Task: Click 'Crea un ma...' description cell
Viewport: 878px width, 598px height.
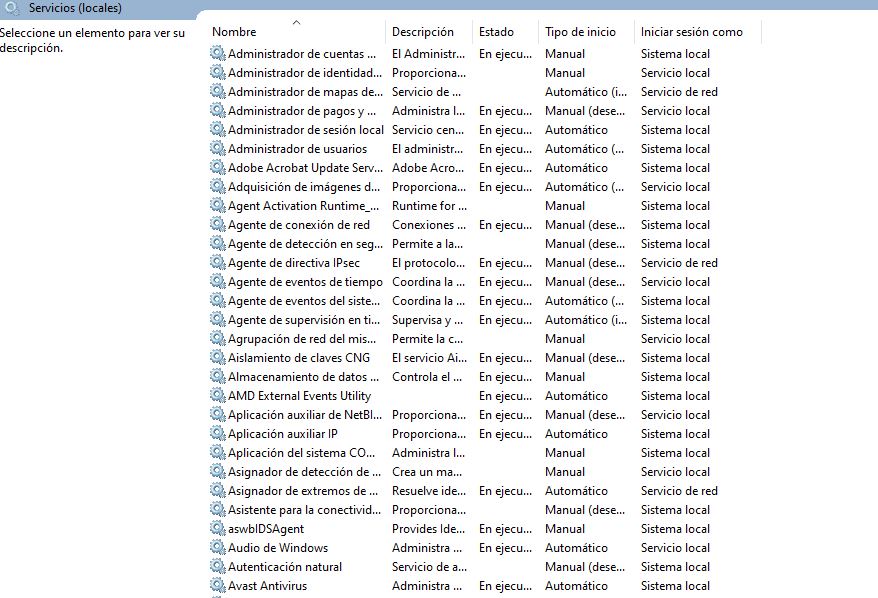Action: [427, 472]
